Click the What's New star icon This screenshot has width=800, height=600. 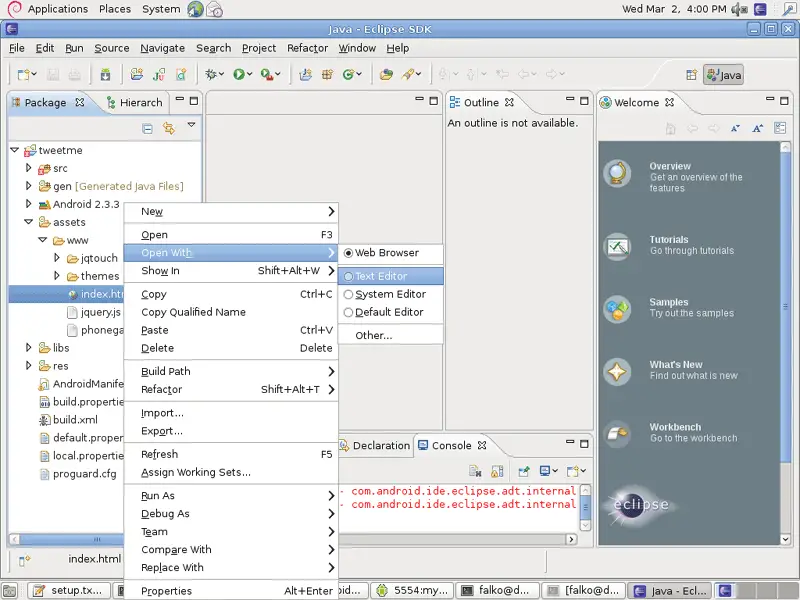pos(617,371)
